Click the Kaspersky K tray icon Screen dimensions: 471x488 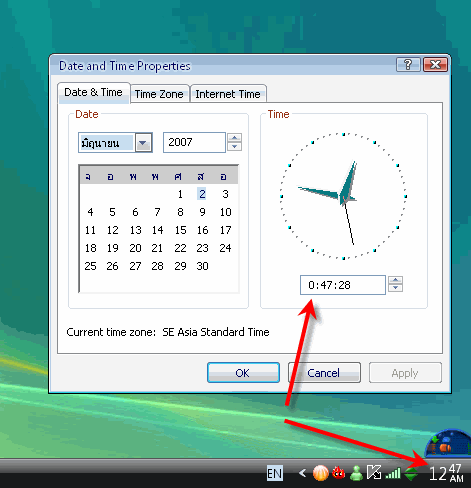coord(374,473)
